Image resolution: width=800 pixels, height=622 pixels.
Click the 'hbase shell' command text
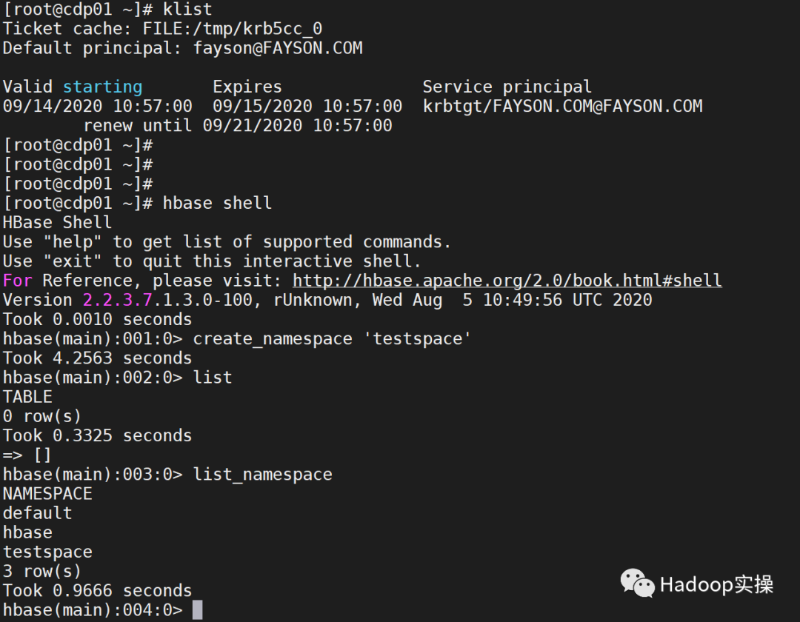point(217,203)
